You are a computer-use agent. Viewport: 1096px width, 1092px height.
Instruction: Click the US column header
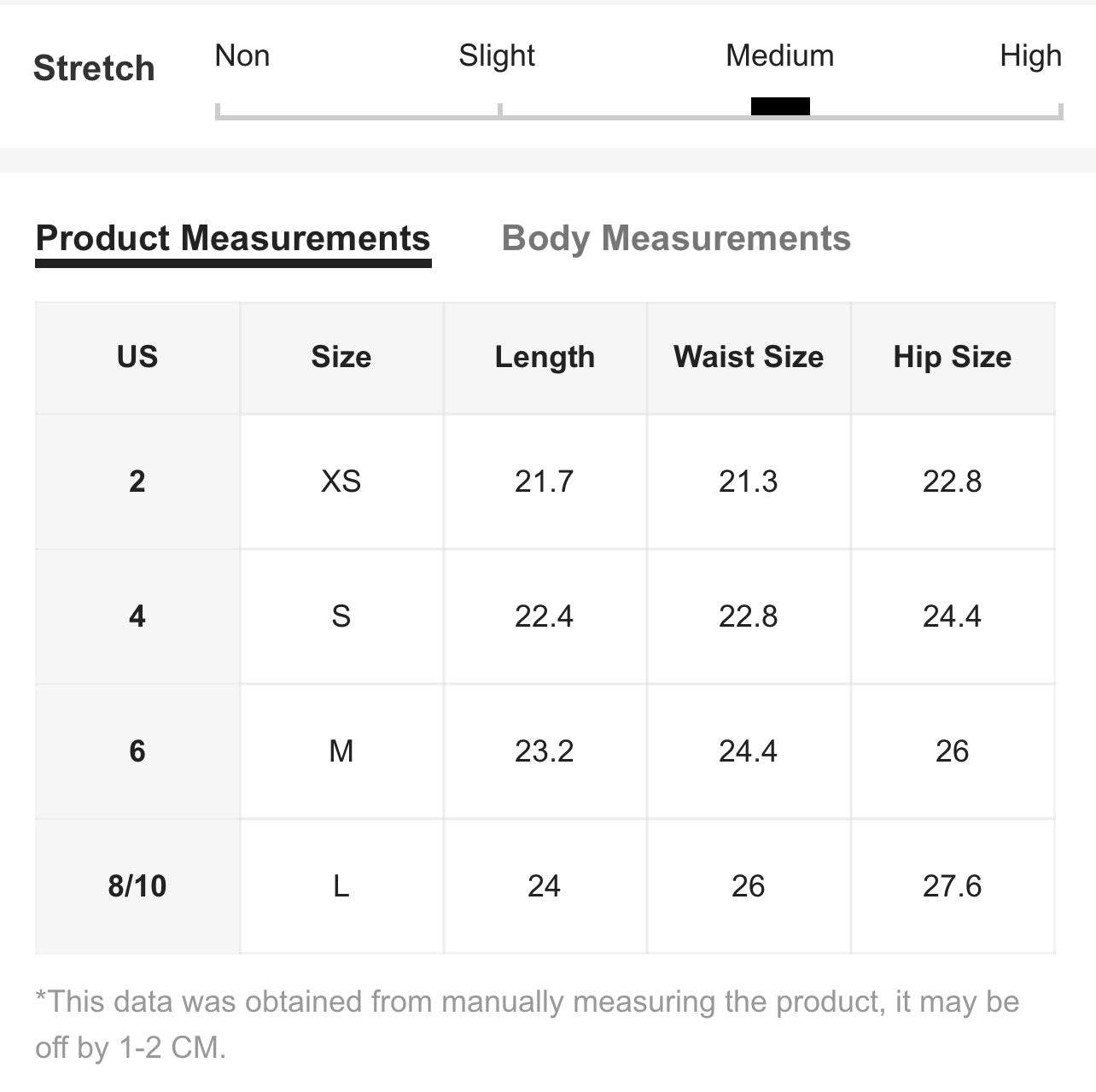tap(137, 357)
